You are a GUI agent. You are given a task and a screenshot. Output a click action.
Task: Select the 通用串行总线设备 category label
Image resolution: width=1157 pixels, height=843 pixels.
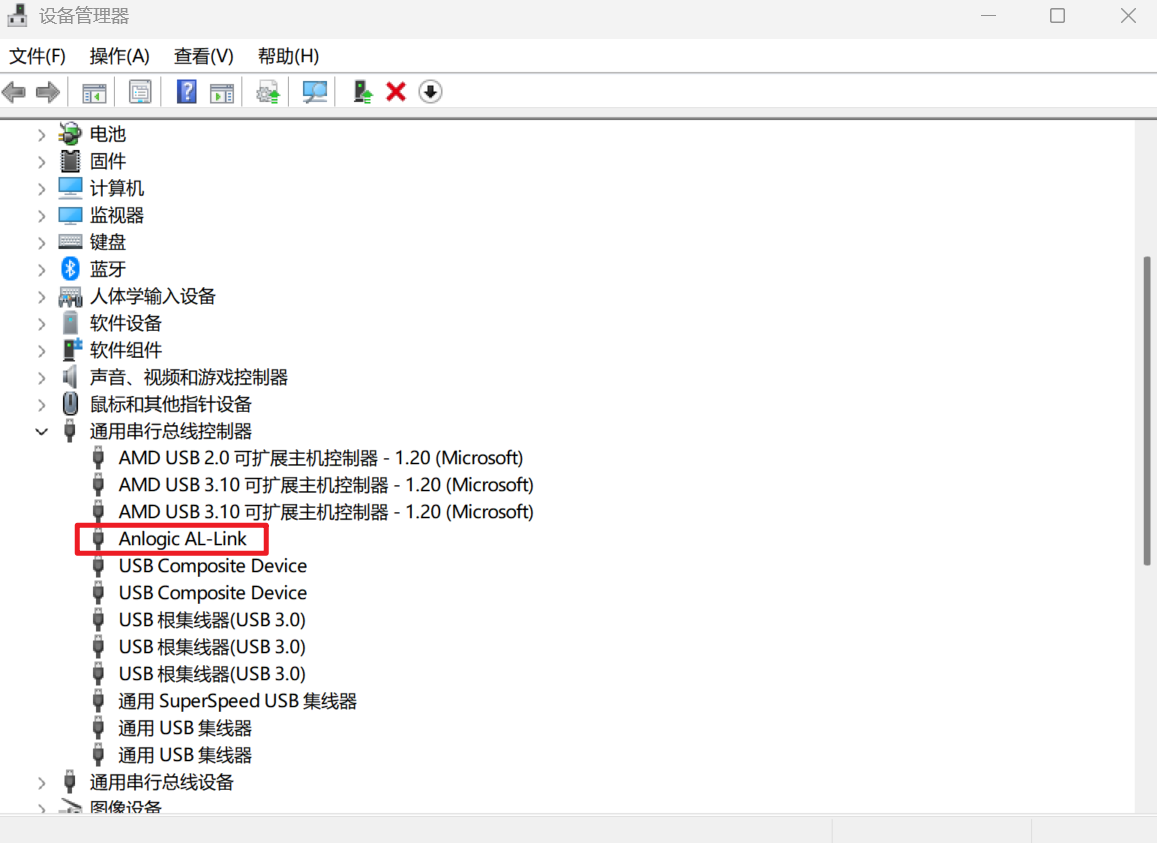pyautogui.click(x=162, y=782)
